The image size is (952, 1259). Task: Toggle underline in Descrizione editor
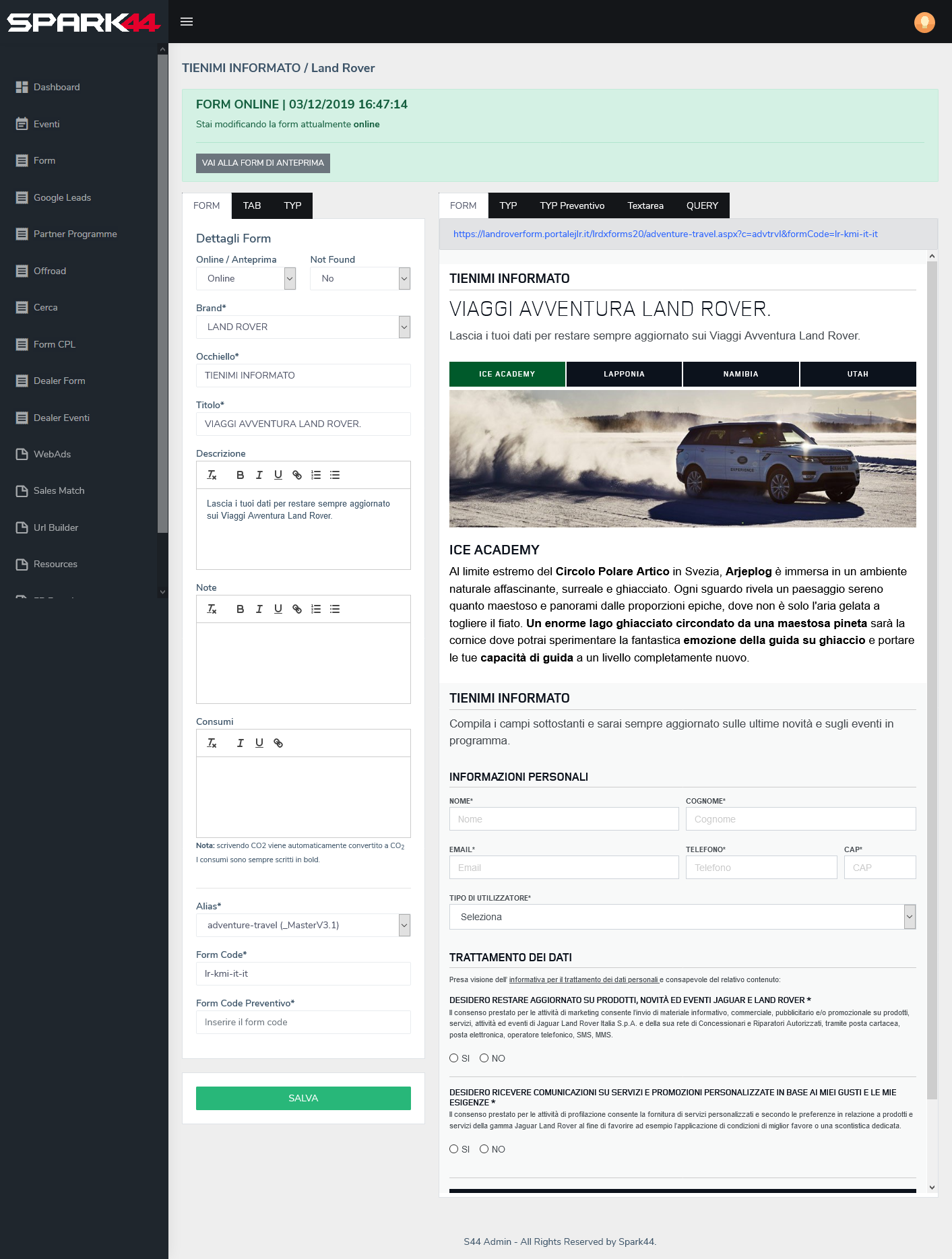[278, 475]
